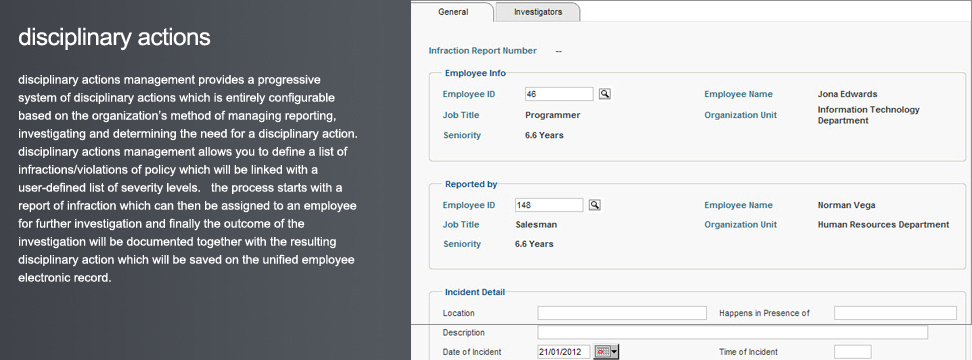The height and width of the screenshot is (360, 972).
Task: Click the Employee ID field containing 46
Action: click(x=559, y=94)
